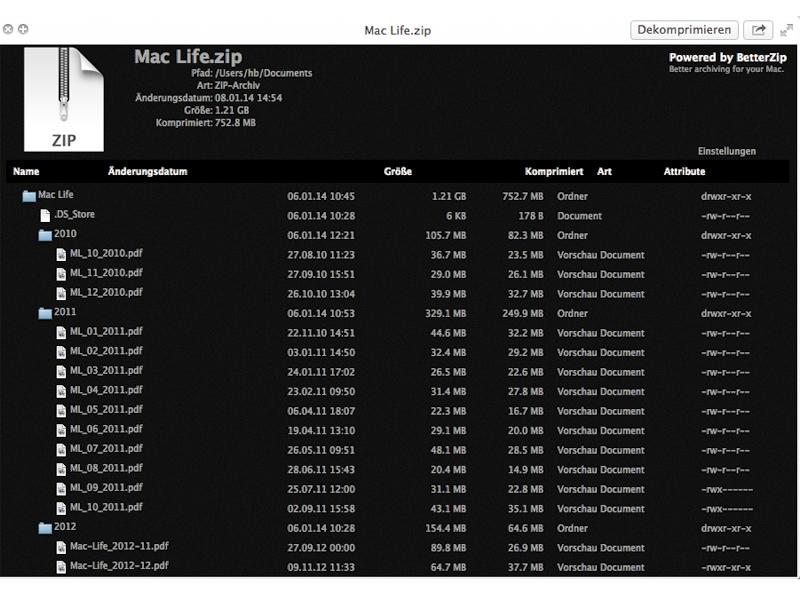Sort by the Name column header

pyautogui.click(x=26, y=171)
